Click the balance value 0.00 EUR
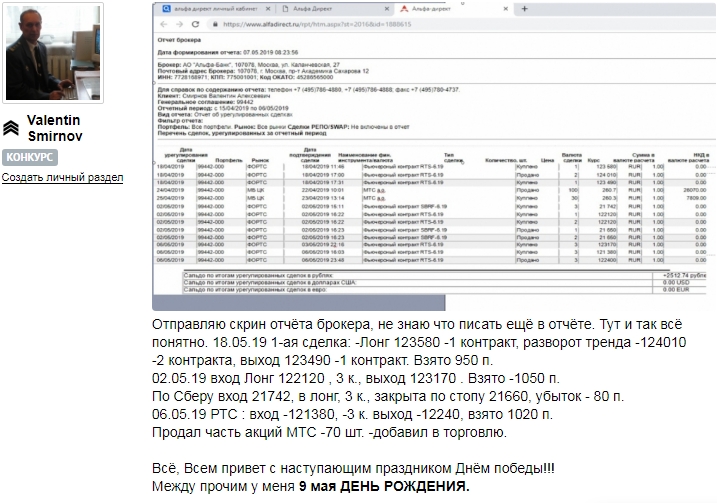 point(676,290)
